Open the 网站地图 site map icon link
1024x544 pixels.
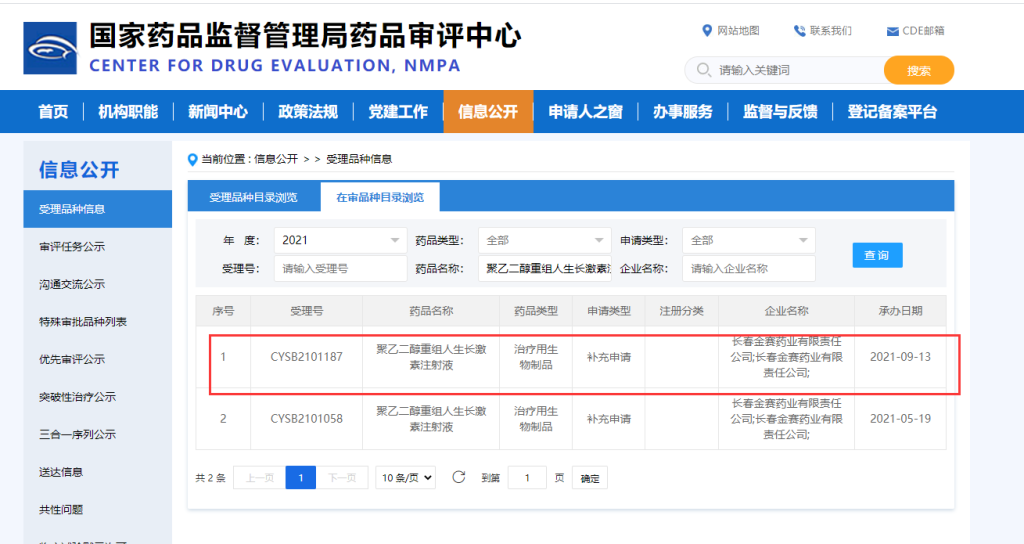[708, 31]
